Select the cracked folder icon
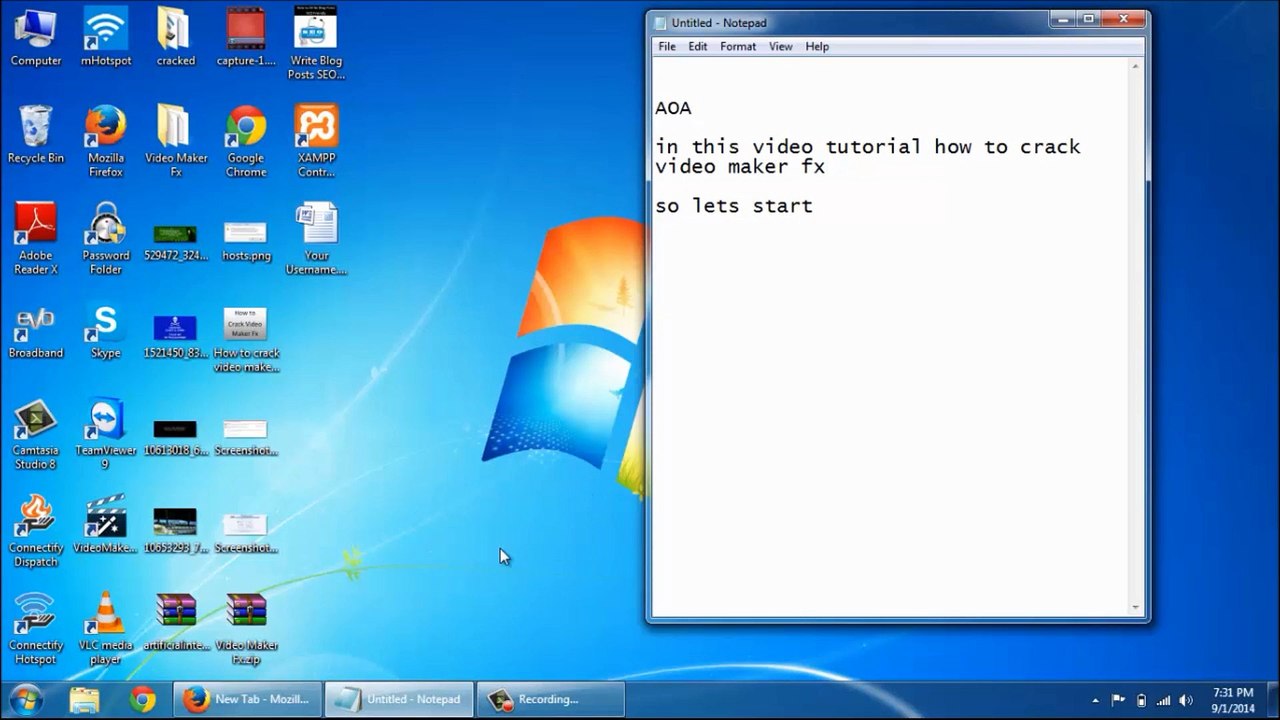Image resolution: width=1280 pixels, height=720 pixels. point(176,37)
